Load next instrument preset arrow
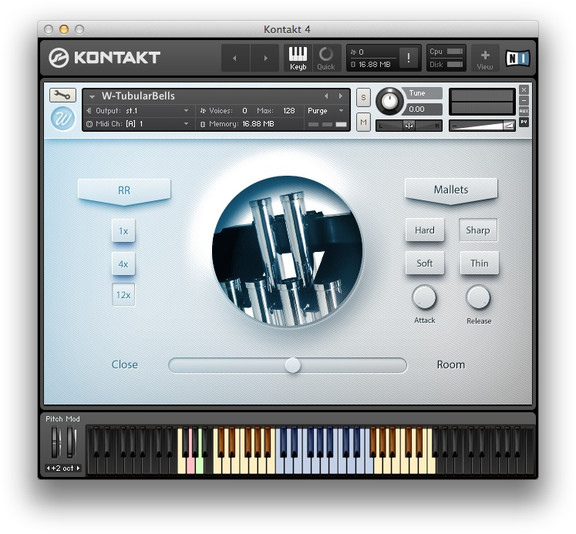Screen dimensions: 576x534 point(341,96)
